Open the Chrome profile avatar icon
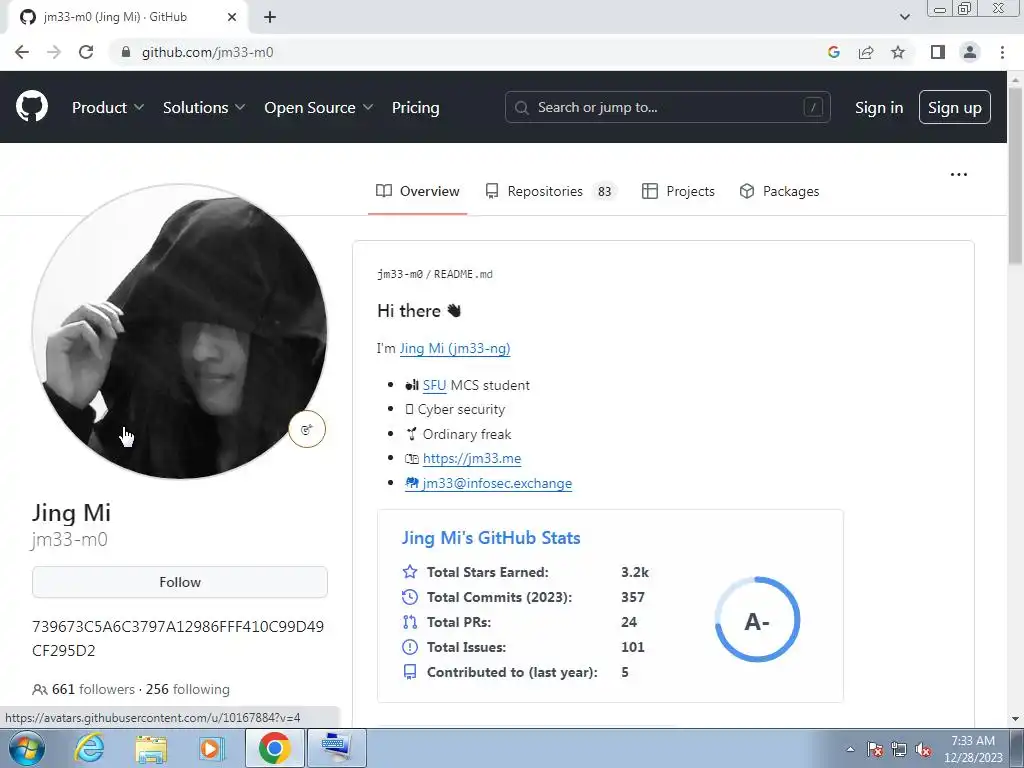Screen dimensions: 1024x768 [x=970, y=52]
